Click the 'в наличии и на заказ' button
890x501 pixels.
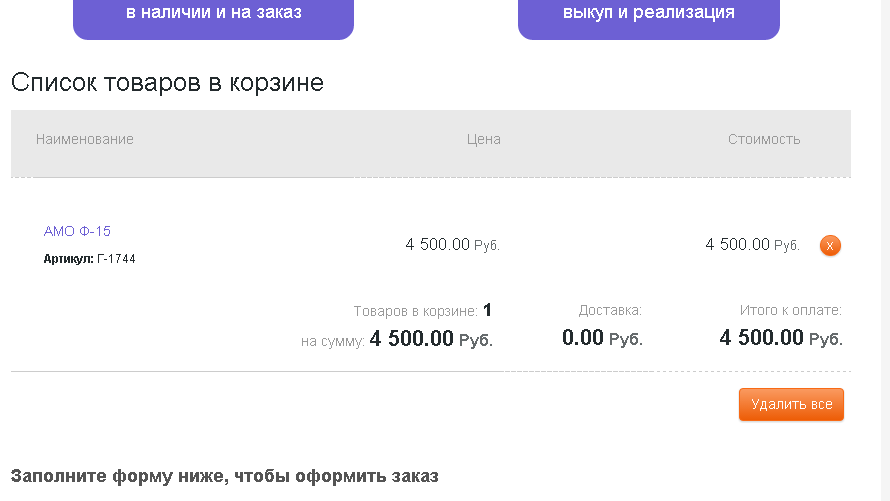213,14
